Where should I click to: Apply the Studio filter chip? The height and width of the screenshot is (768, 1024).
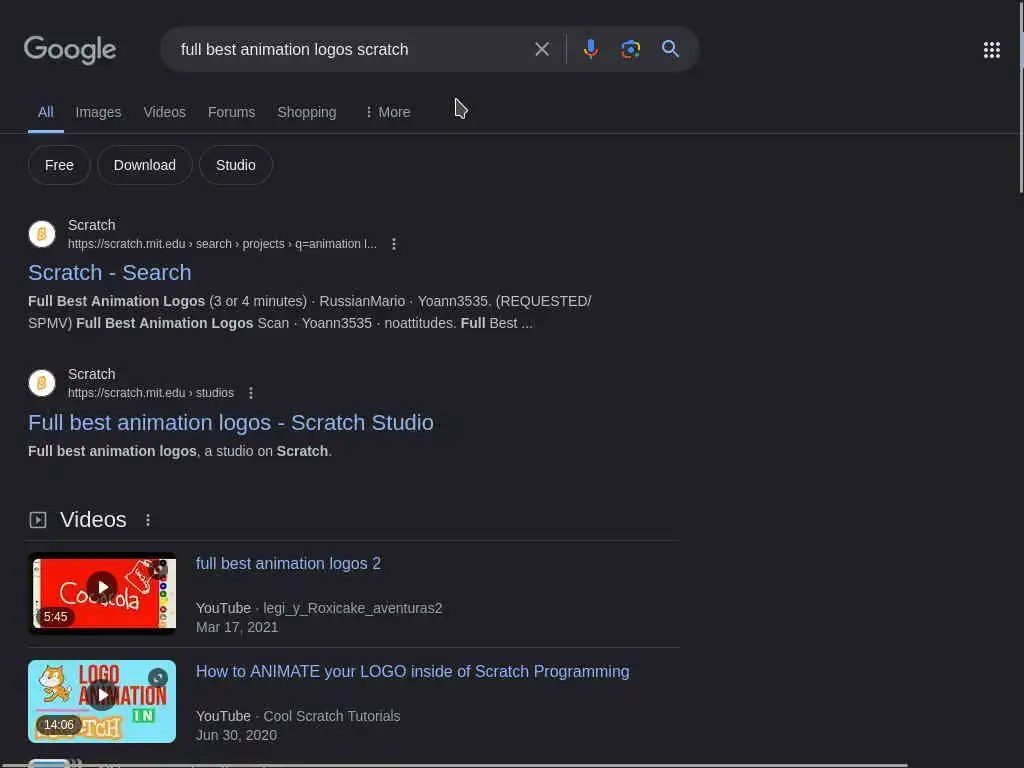(236, 165)
